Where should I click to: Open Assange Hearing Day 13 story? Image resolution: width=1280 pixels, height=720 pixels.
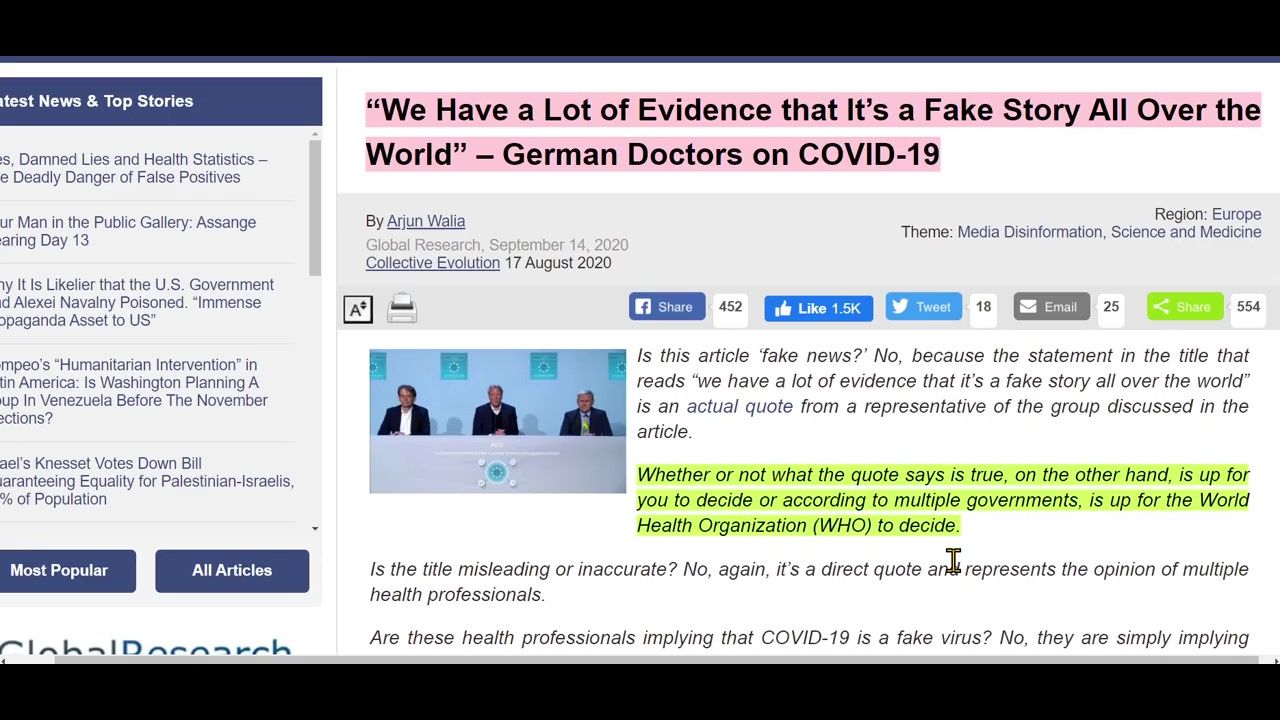pyautogui.click(x=128, y=231)
